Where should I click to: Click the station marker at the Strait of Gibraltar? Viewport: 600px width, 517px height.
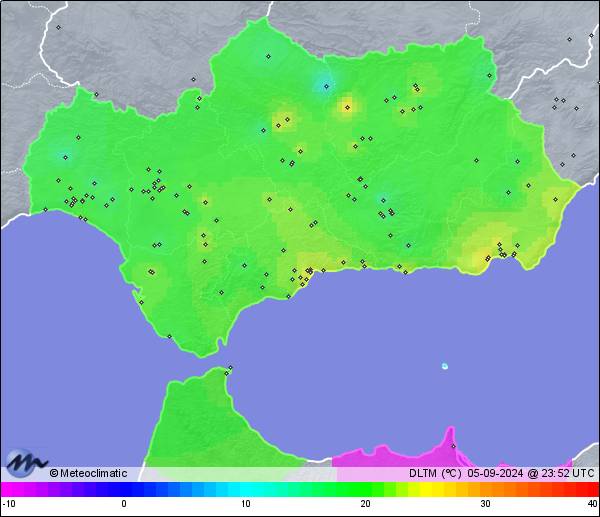click(x=229, y=370)
